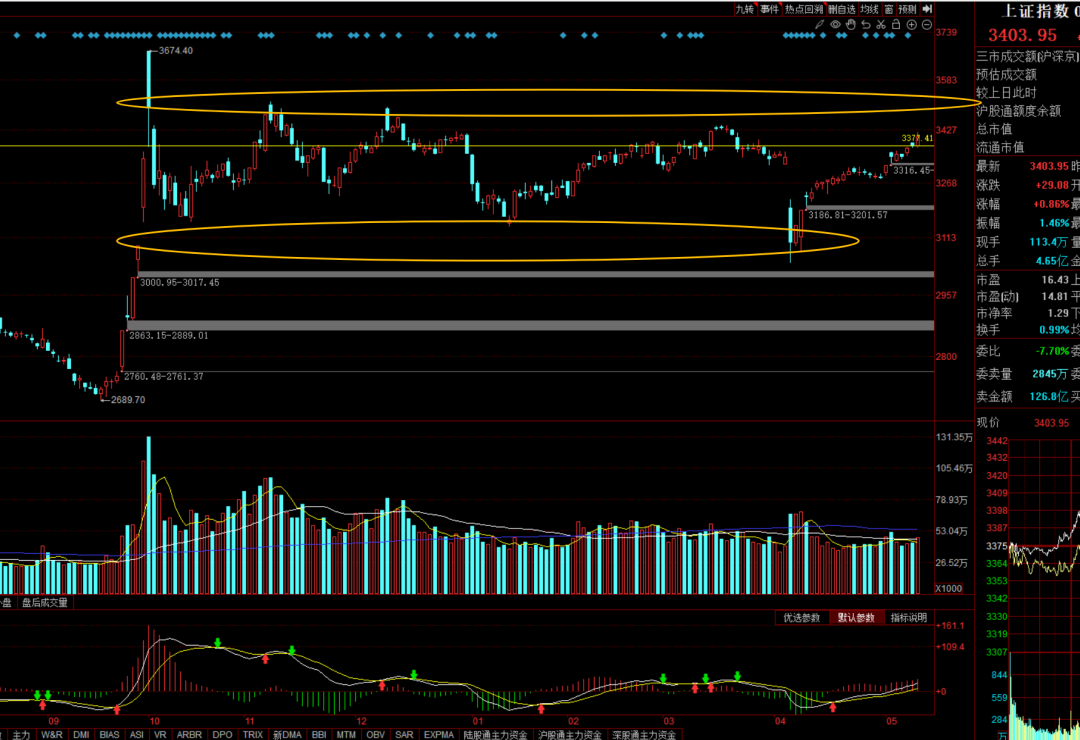Select the EXPMA indicator tab
1080x740 pixels.
coord(438,734)
